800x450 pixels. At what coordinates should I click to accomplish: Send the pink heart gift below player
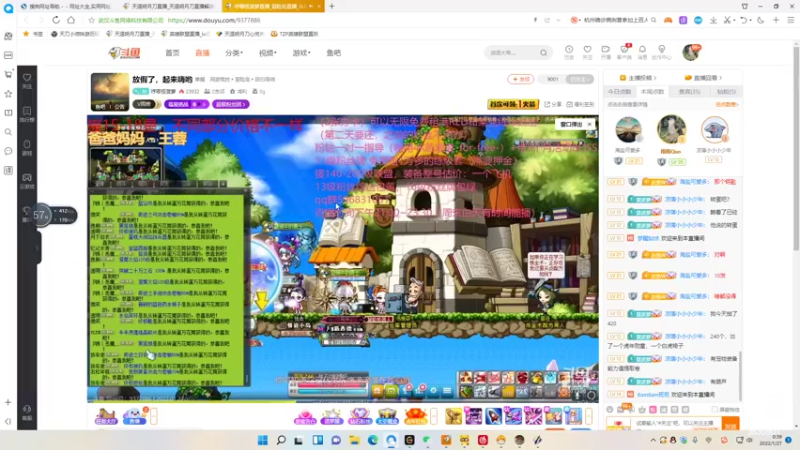(305, 416)
